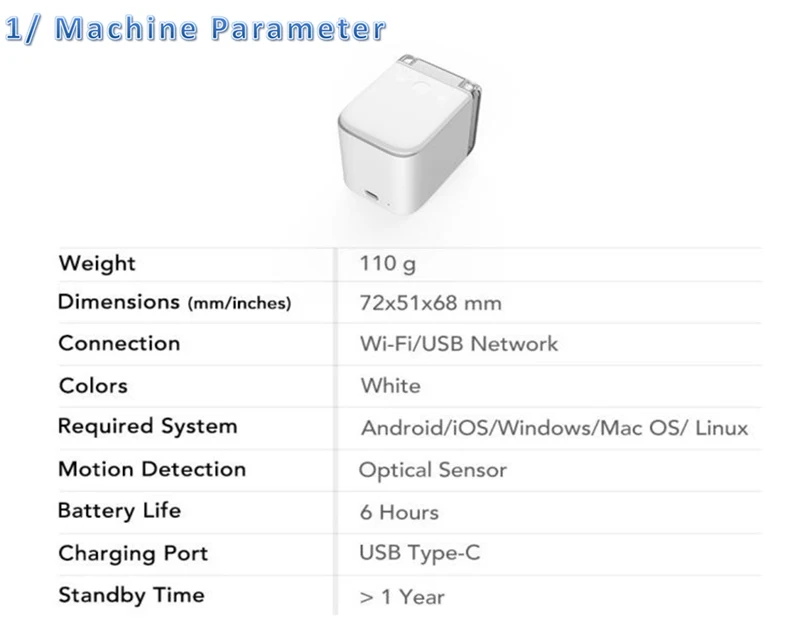Screen dimensions: 790x633
Task: Click the > 1 Year standby value
Action: click(402, 597)
